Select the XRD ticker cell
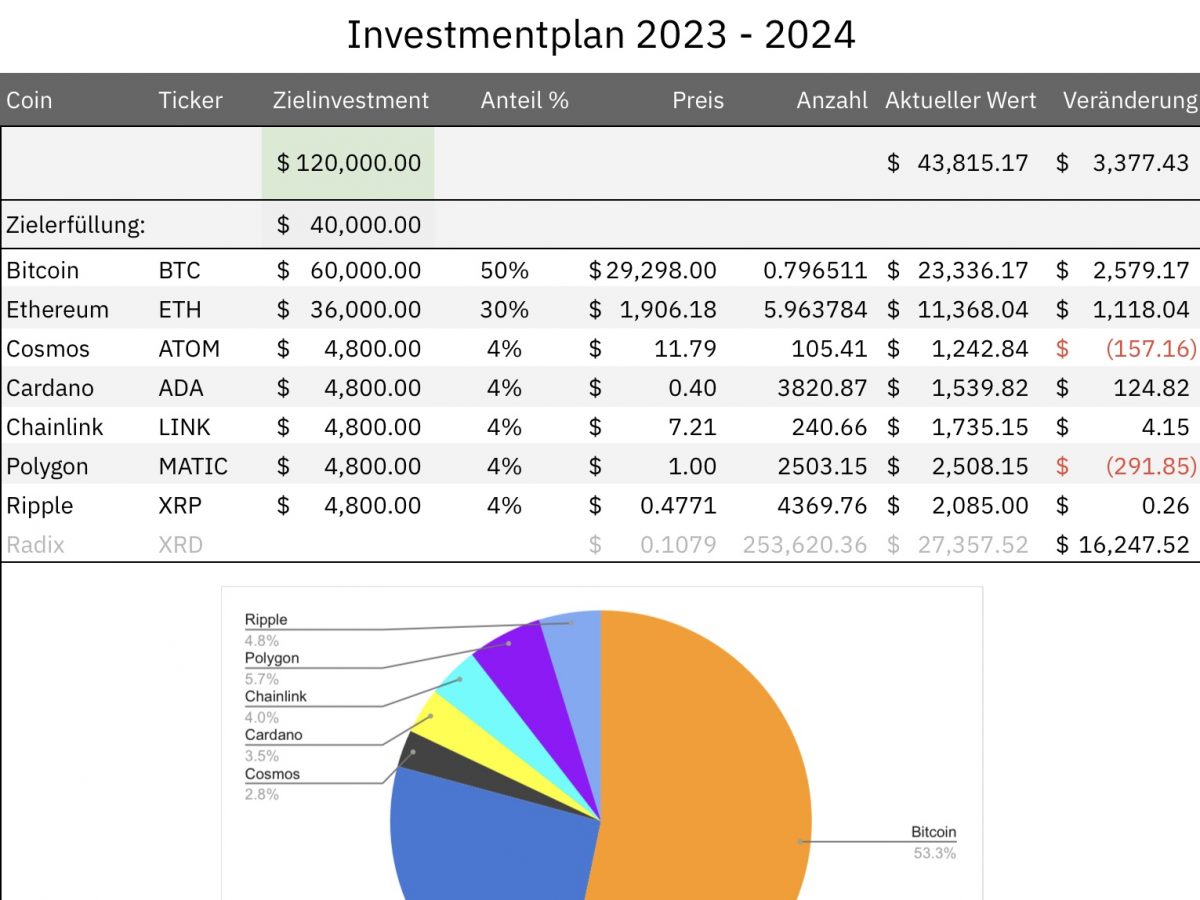Image resolution: width=1200 pixels, height=900 pixels. 180,545
